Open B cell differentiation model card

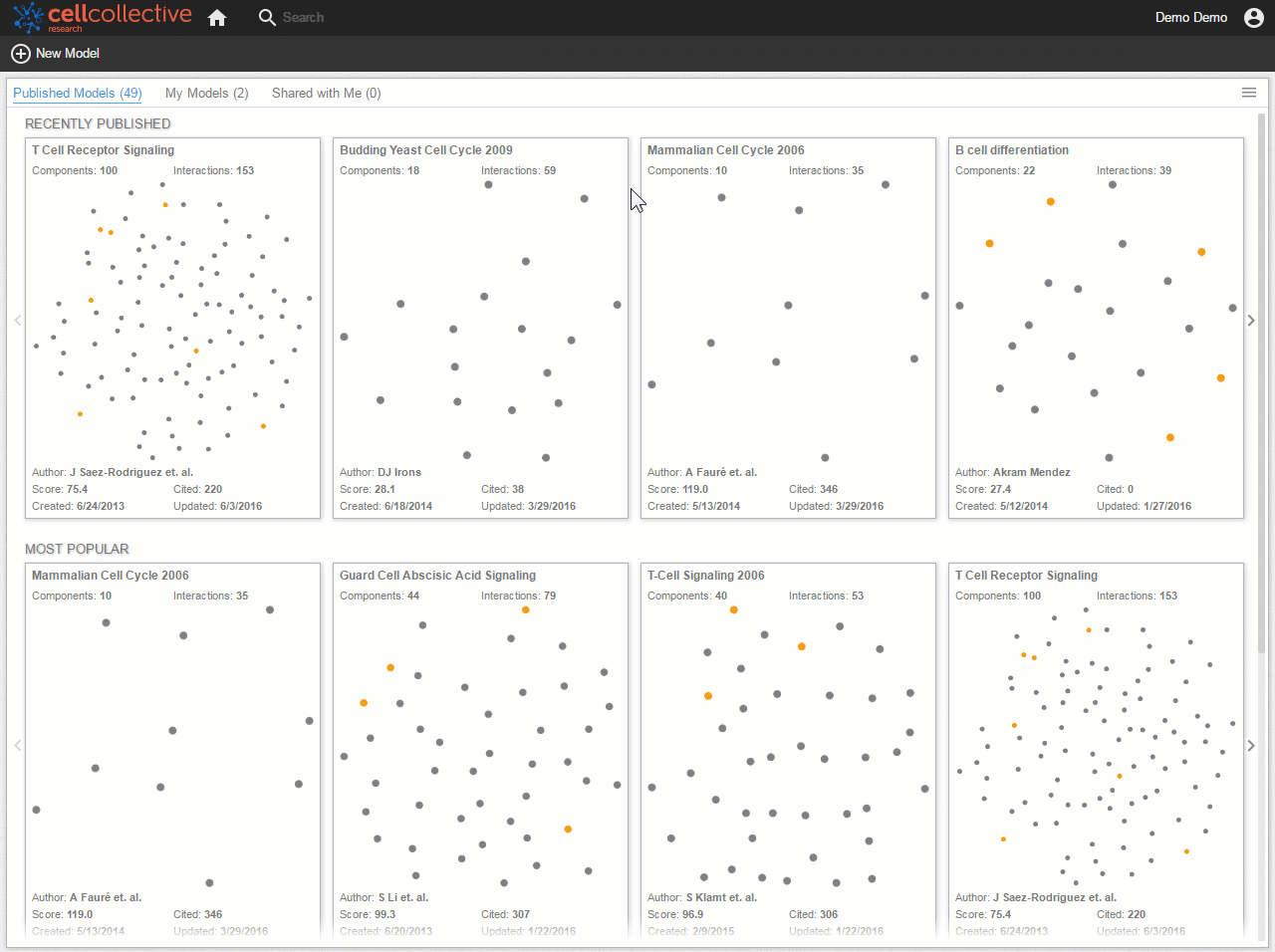pos(1096,328)
